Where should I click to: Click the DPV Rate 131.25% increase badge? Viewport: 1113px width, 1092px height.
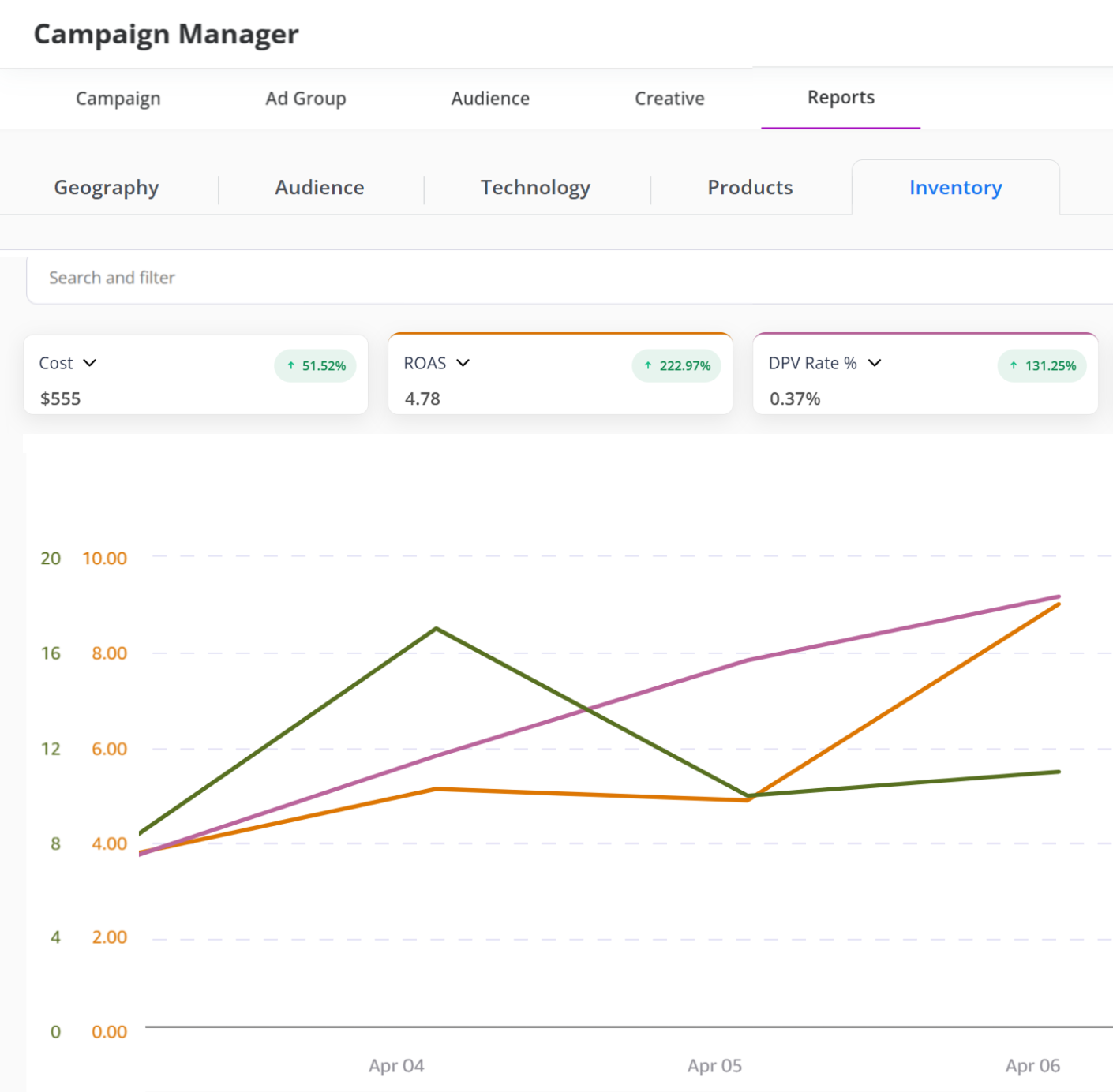[1042, 366]
